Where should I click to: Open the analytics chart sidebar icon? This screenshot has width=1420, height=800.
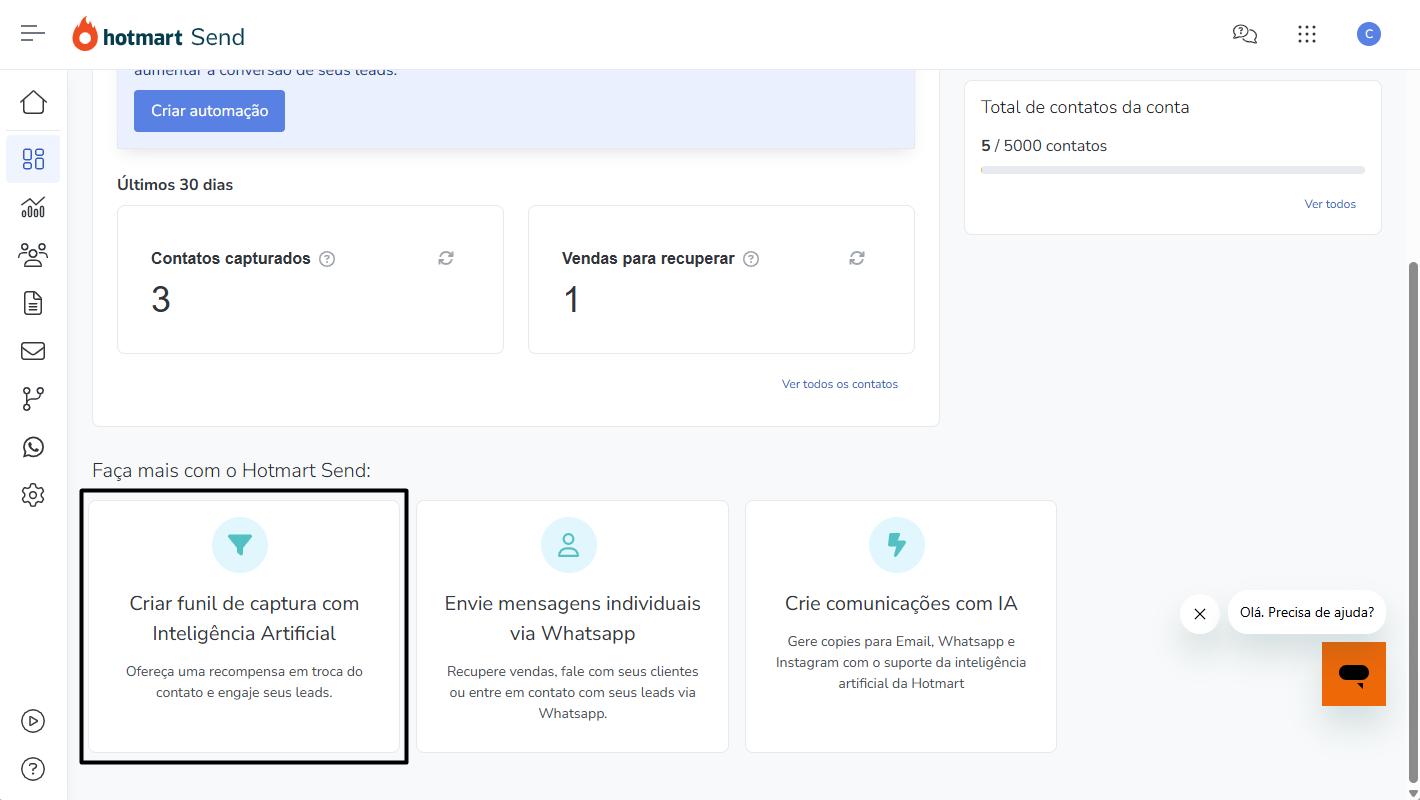point(33,207)
